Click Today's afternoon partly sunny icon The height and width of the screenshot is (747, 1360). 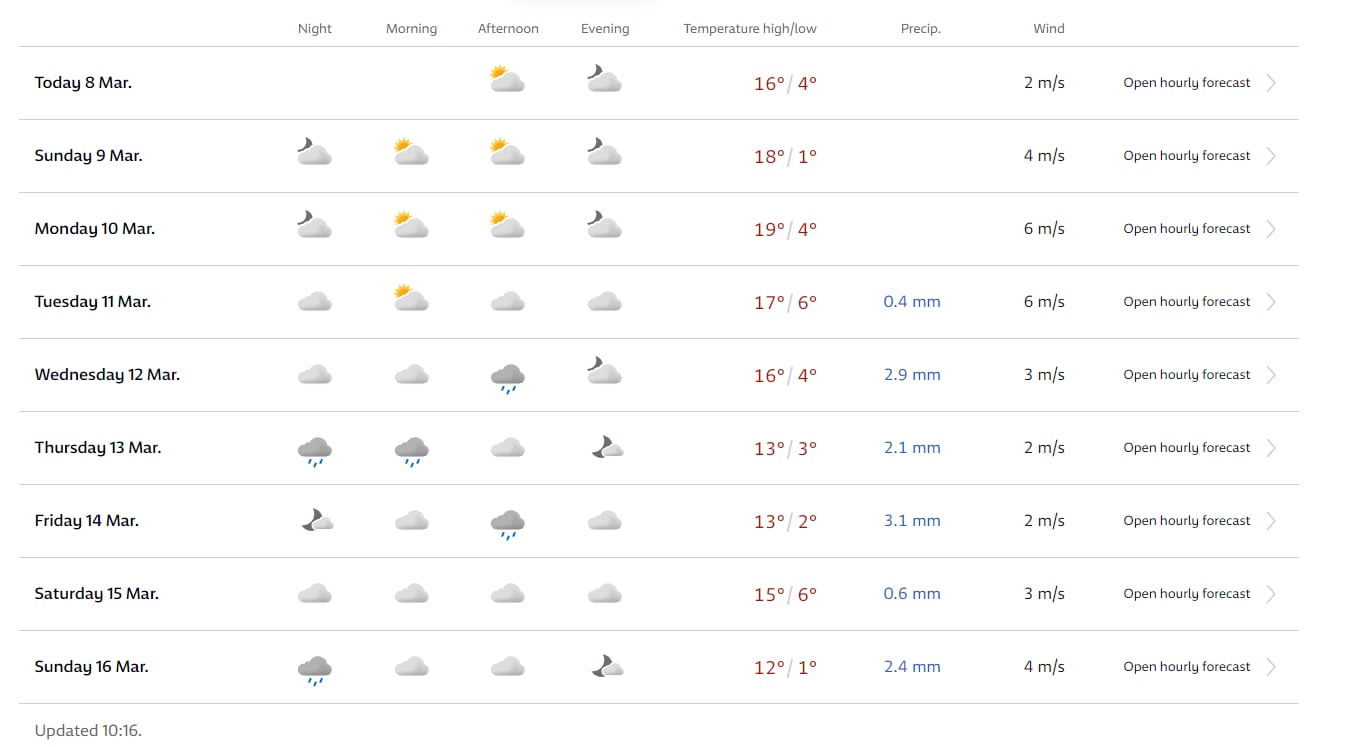click(x=507, y=80)
